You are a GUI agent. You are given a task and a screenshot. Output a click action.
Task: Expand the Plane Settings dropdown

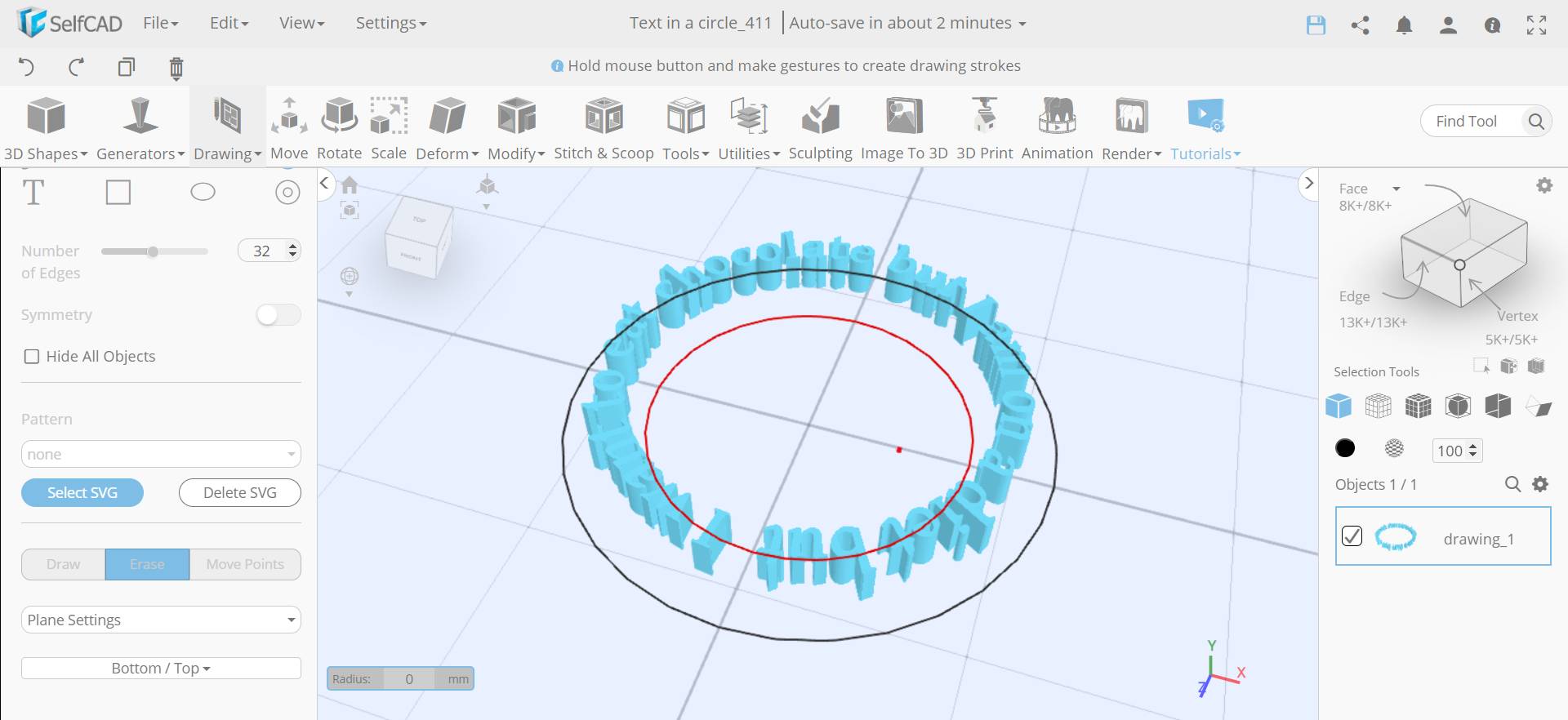pyautogui.click(x=161, y=620)
